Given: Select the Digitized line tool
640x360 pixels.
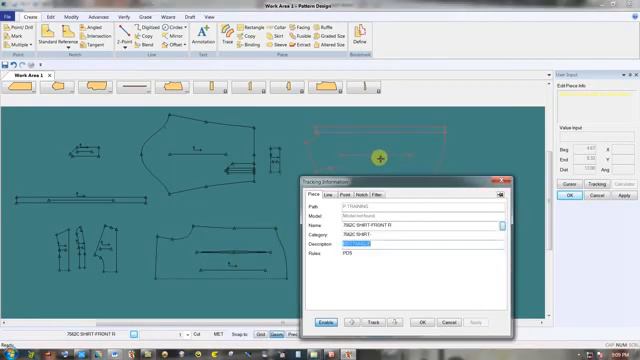Looking at the screenshot, I should tap(147, 27).
